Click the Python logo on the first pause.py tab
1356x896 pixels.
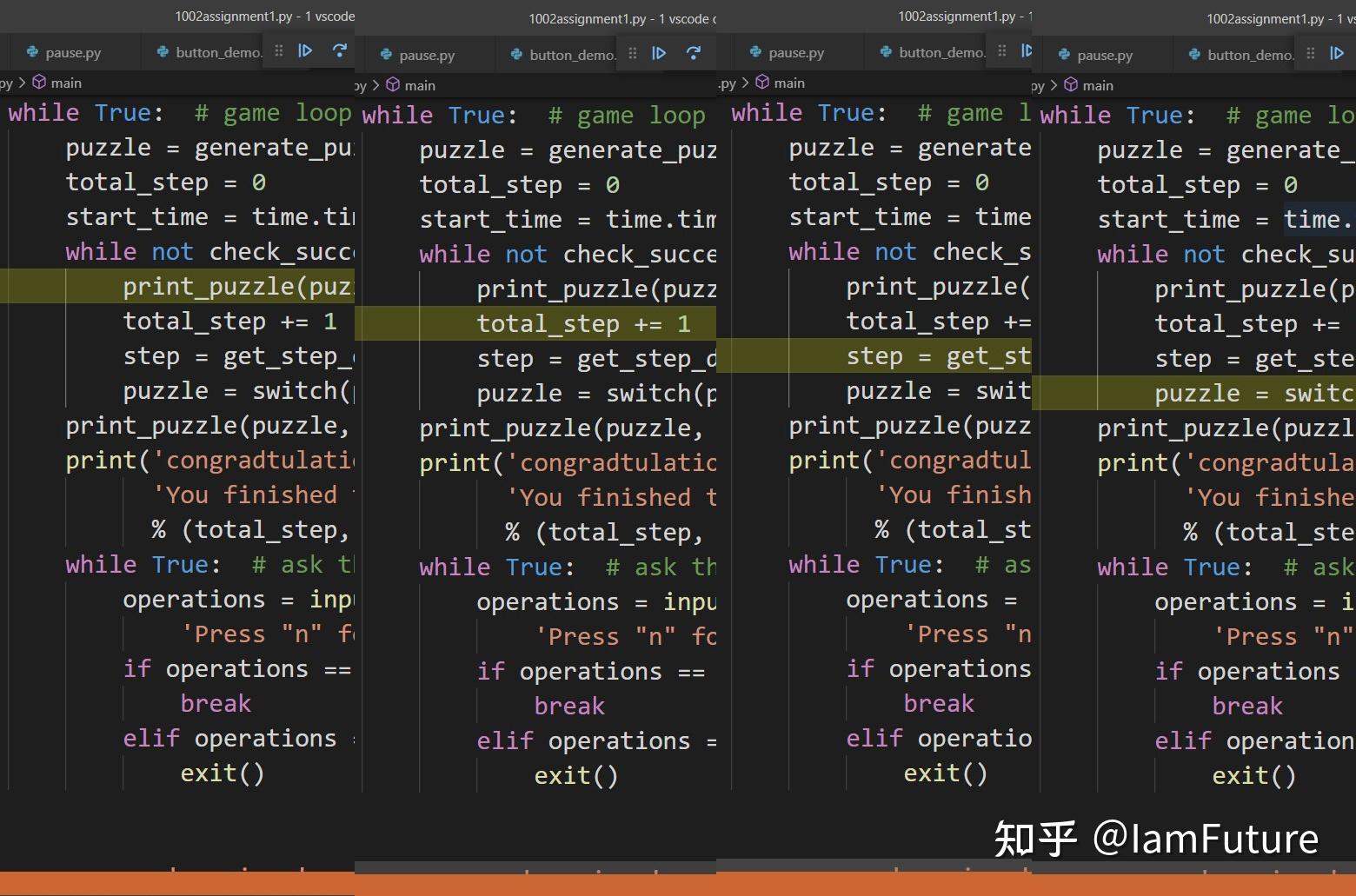[x=31, y=52]
